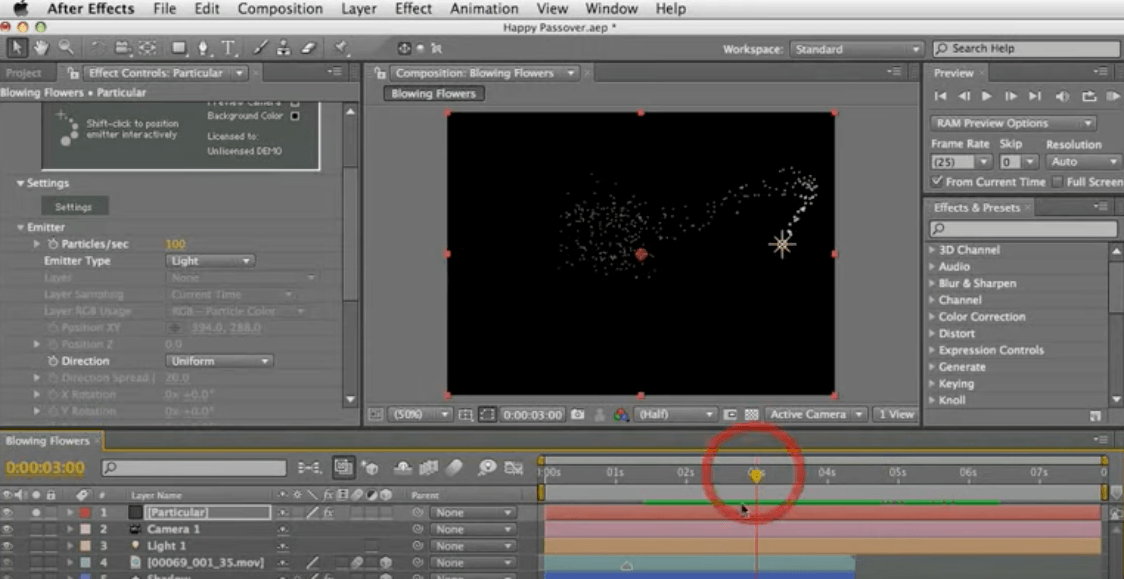Select the Horizontal Type tool
This screenshot has height=579, width=1124.
(x=228, y=47)
